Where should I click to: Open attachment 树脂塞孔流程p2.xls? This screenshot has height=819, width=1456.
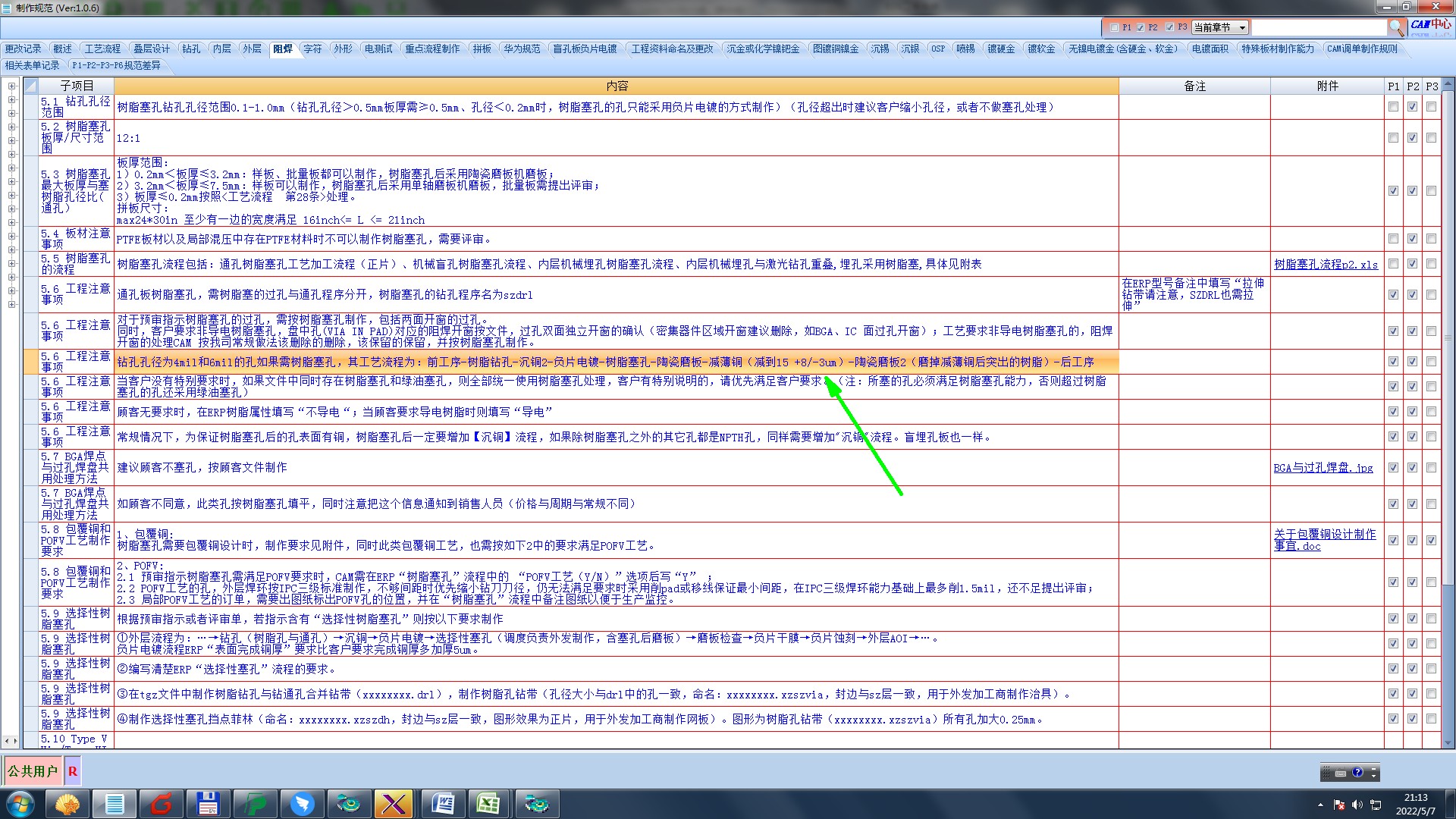pos(1326,264)
